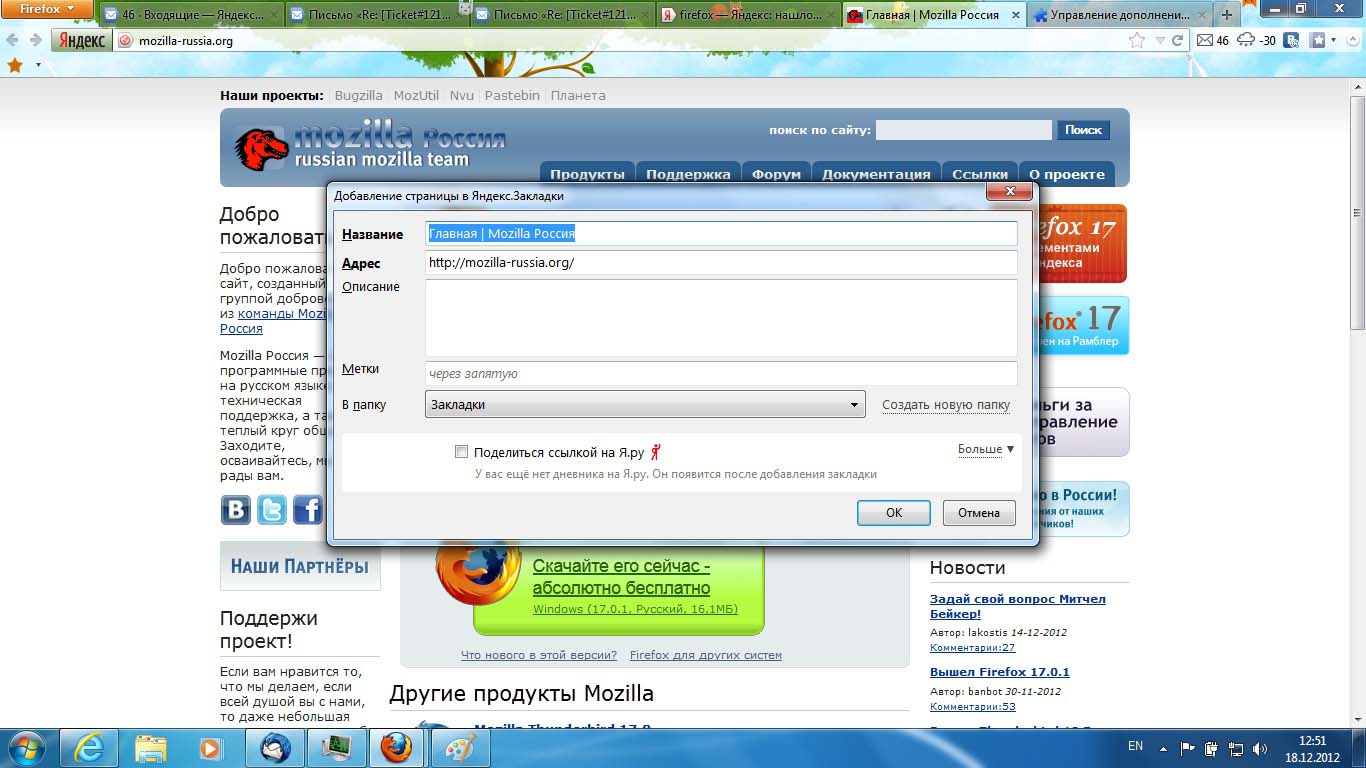Open Windows Explorer from the taskbar
The image size is (1366, 768).
click(x=151, y=747)
